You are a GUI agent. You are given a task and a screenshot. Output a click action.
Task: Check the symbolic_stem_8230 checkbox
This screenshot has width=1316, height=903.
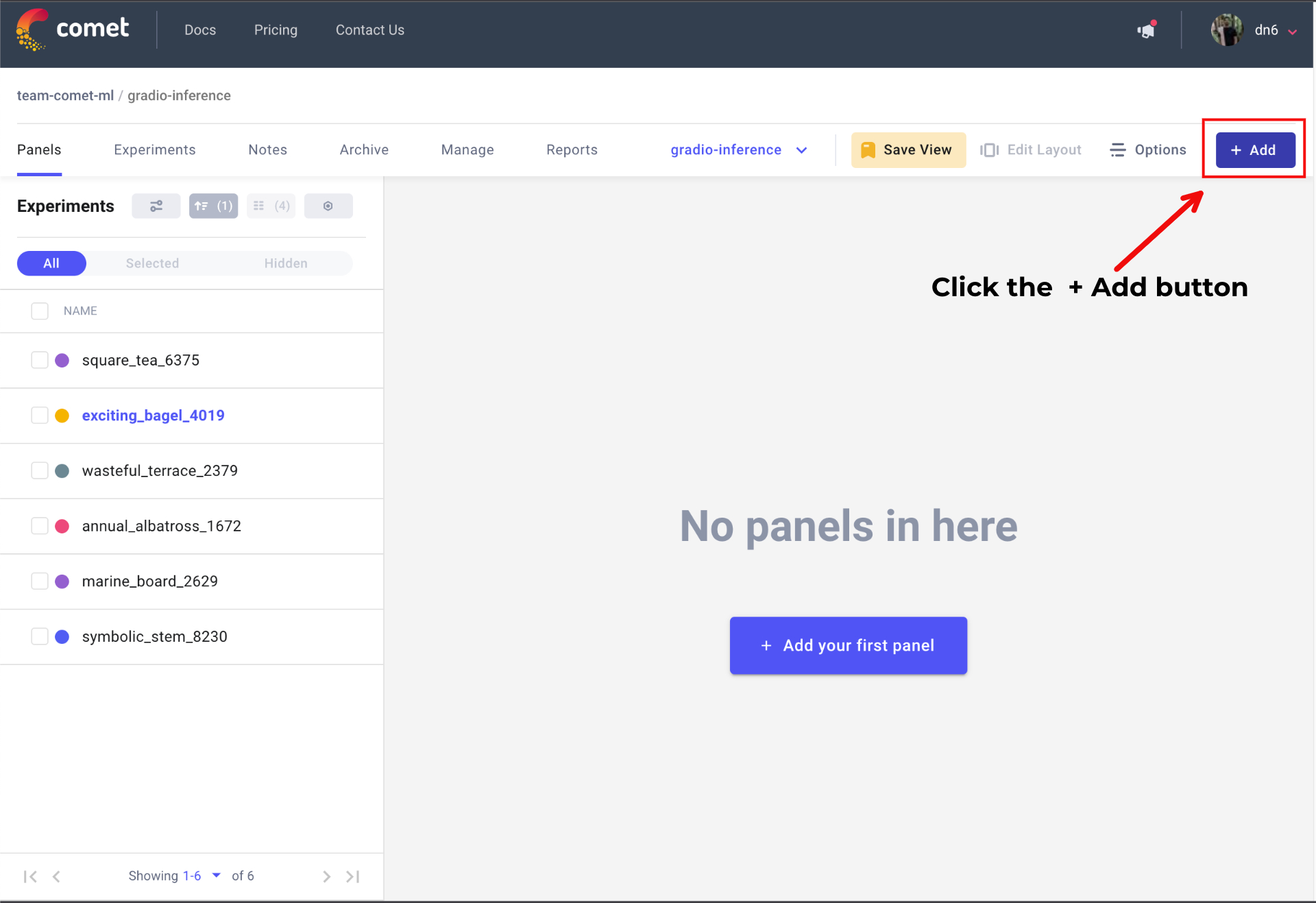pos(40,637)
